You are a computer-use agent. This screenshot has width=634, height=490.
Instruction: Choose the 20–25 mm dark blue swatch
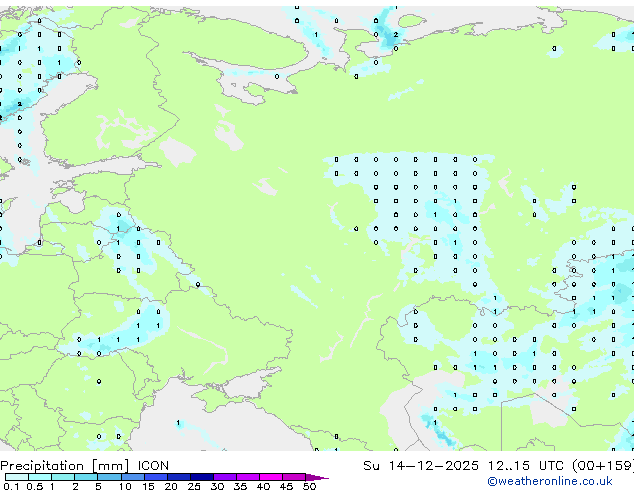coord(178,477)
